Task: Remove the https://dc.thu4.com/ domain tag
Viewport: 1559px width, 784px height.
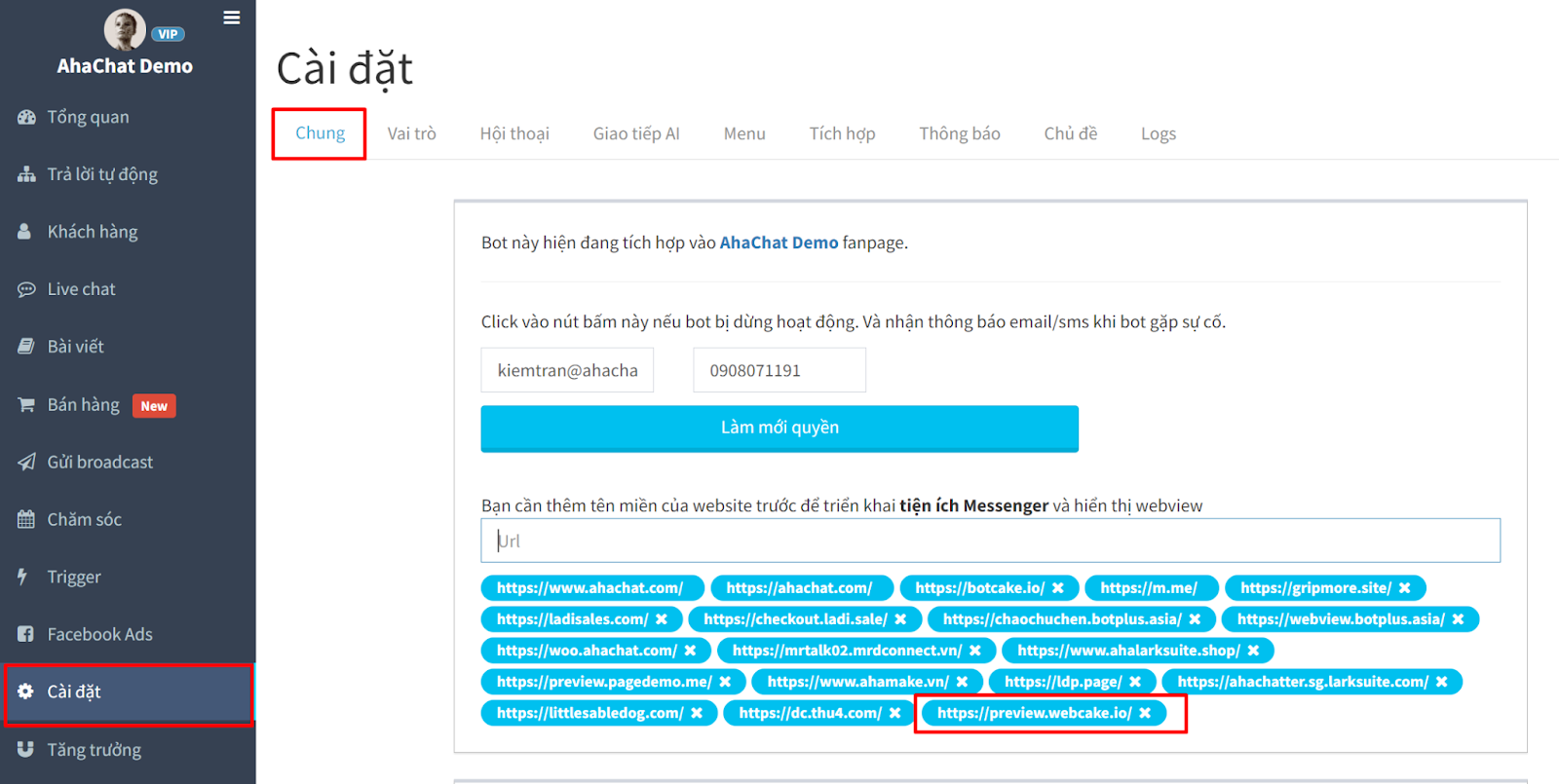Action: pos(895,713)
